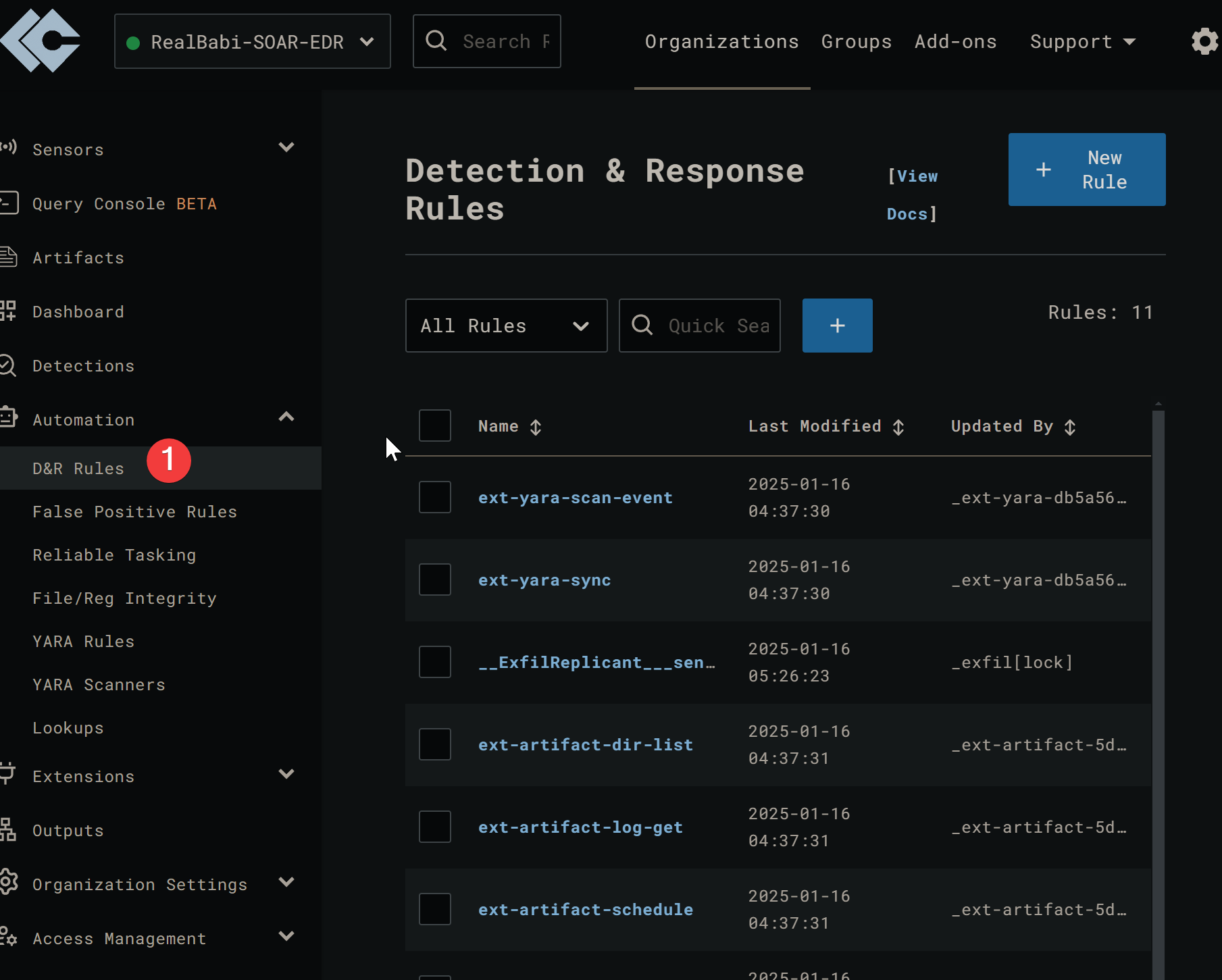Check the ext-artifact-dir-list rule checkbox
Screen dimensions: 1222x980
(x=435, y=744)
